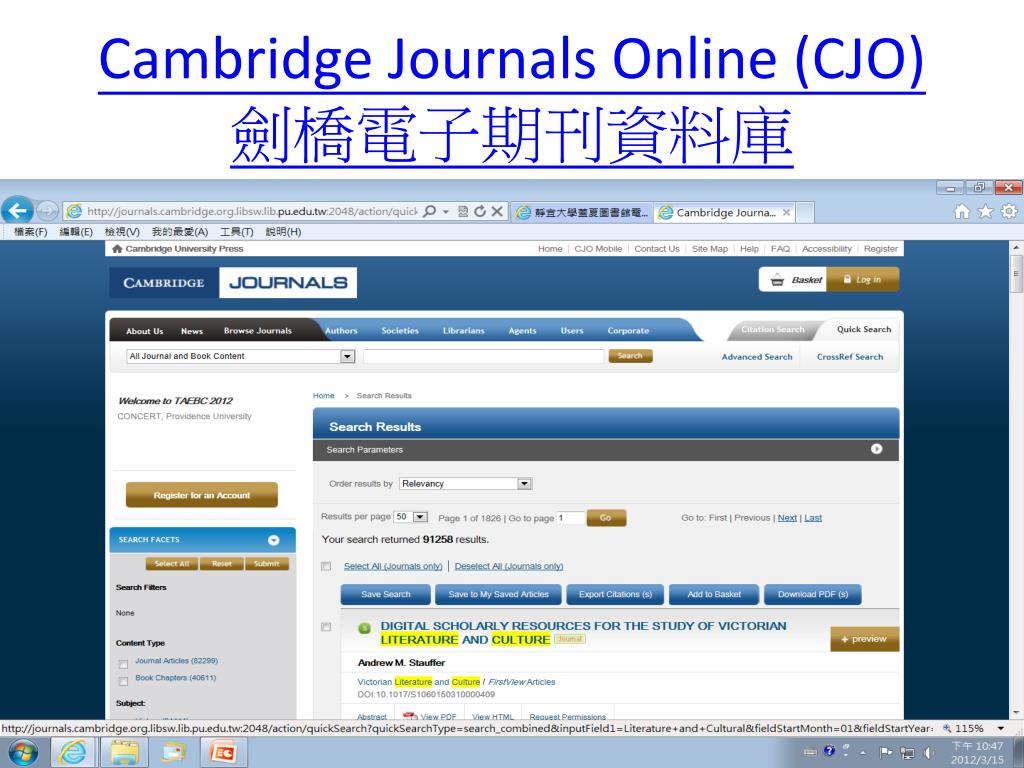Show hidden tray icons arrow
Viewport: 1024px width, 768px height.
point(862,753)
